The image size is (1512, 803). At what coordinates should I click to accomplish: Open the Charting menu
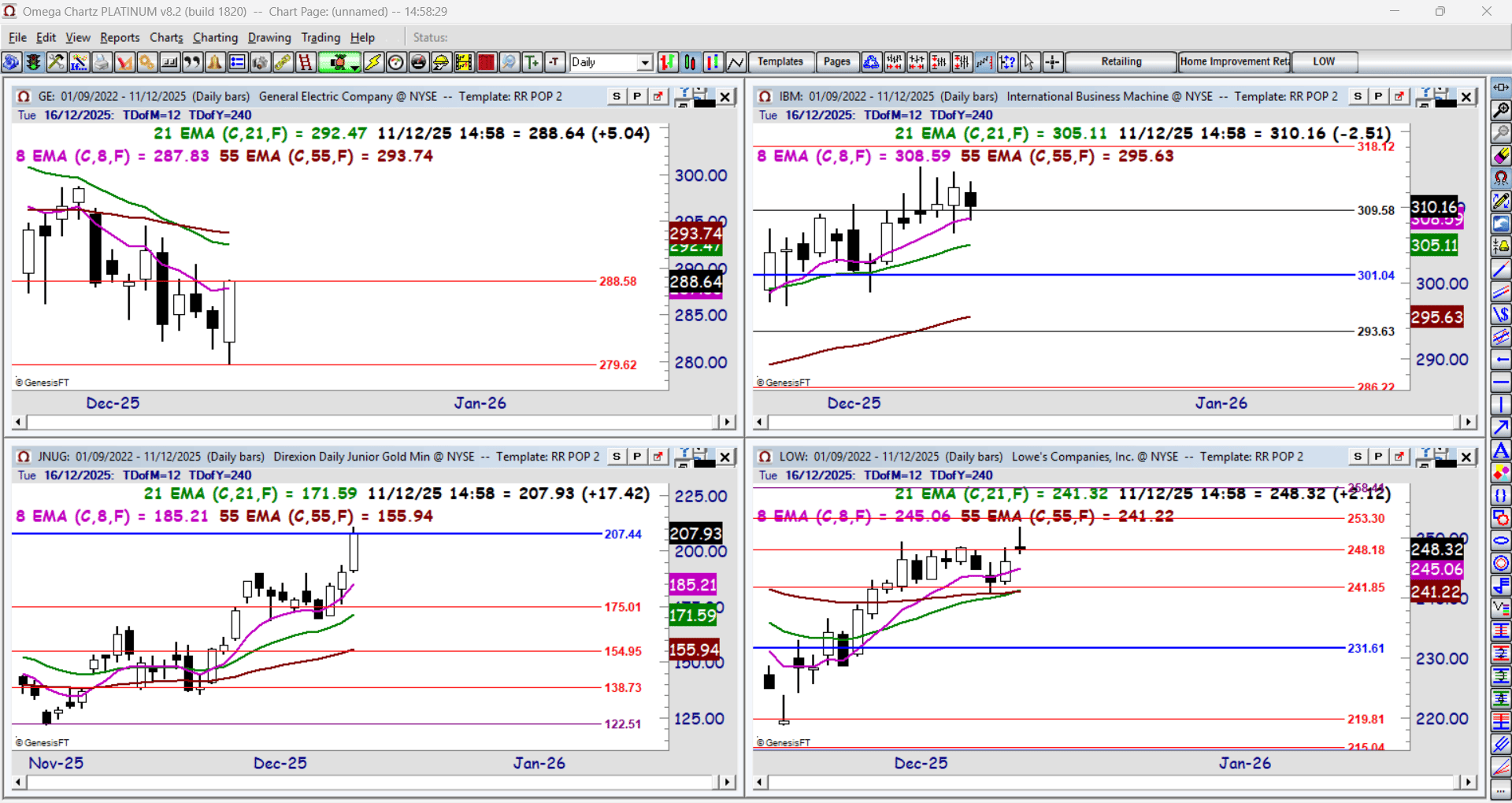pos(215,37)
